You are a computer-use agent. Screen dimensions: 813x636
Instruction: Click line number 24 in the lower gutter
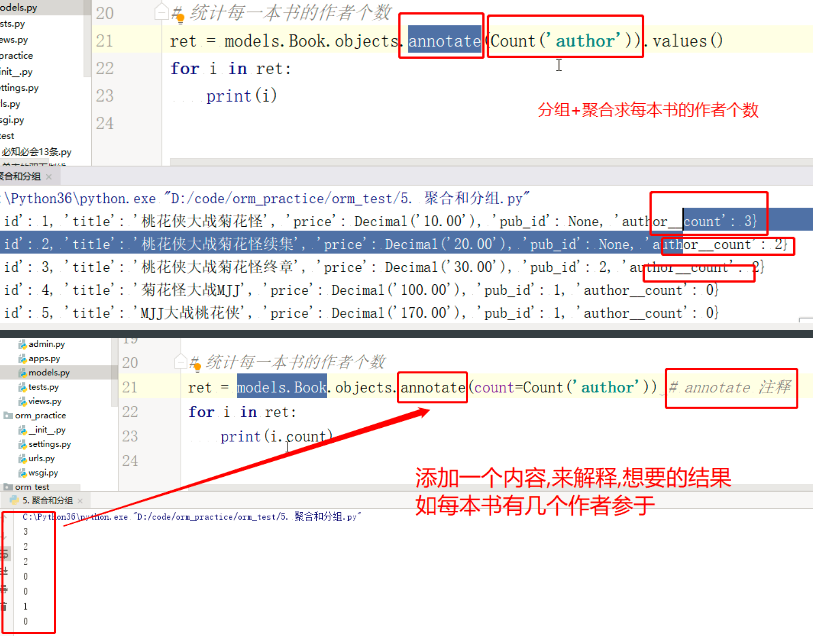(130, 461)
